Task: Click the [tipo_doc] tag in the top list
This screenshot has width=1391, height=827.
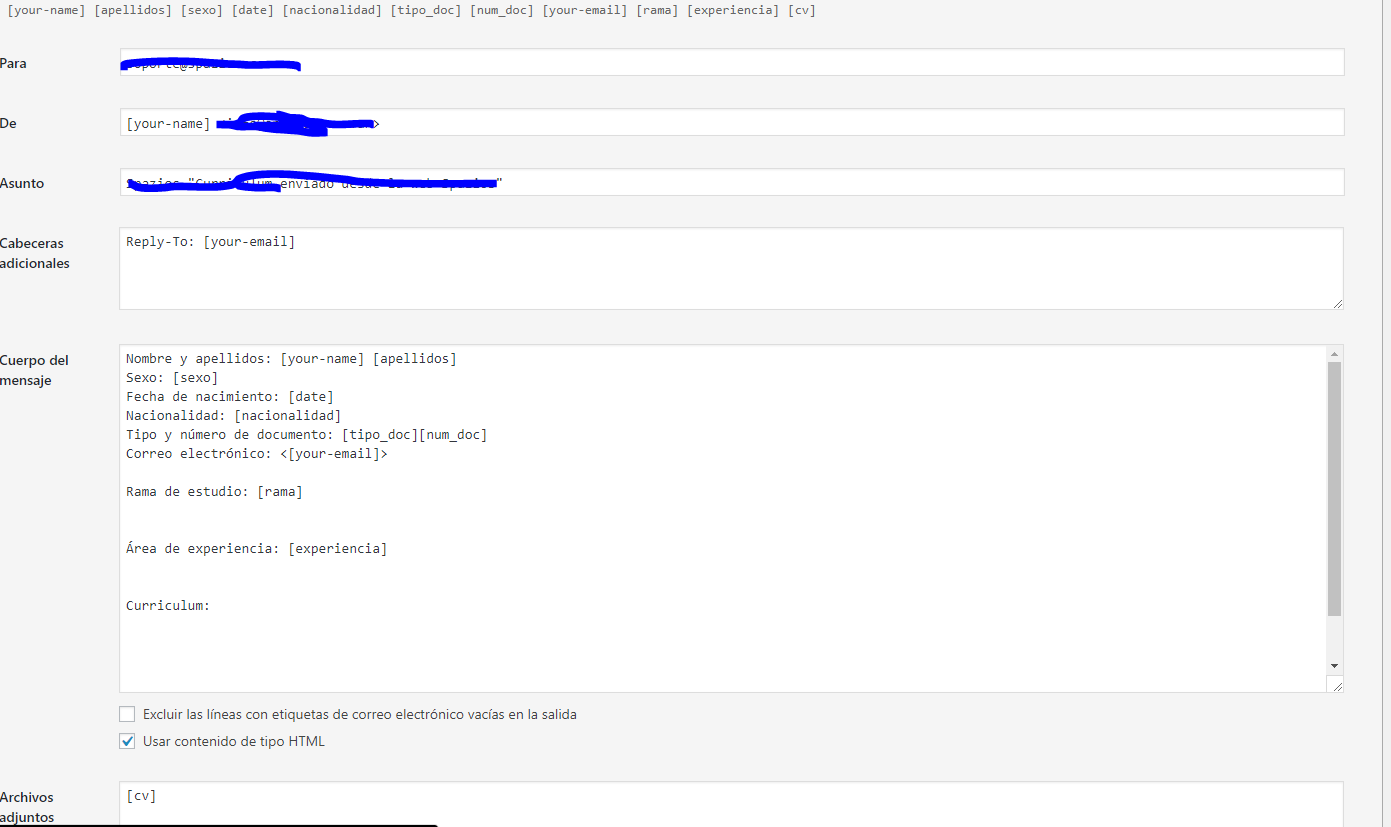Action: [426, 10]
